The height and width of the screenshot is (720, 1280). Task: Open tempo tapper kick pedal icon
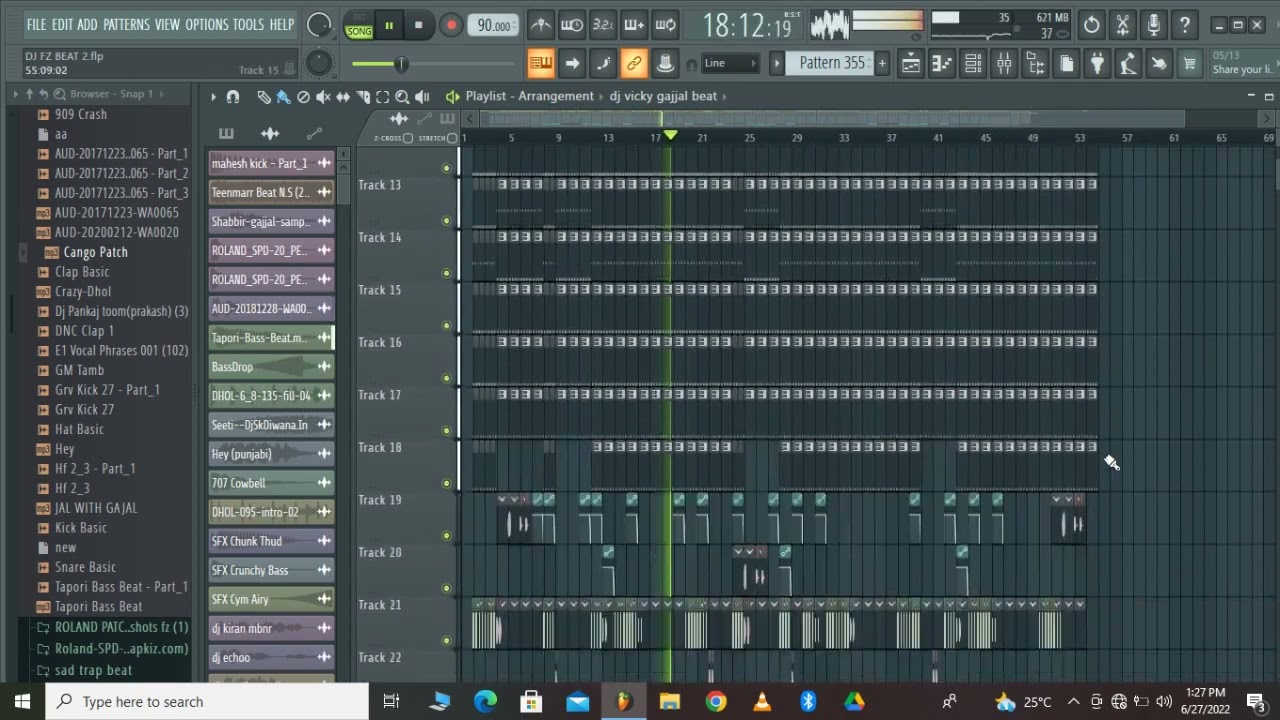point(1128,64)
